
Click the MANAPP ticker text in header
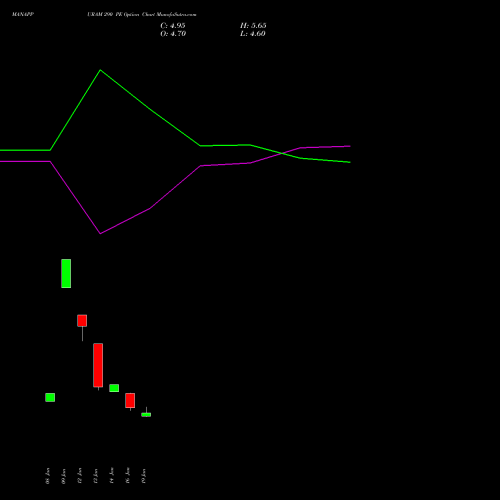point(23,14)
